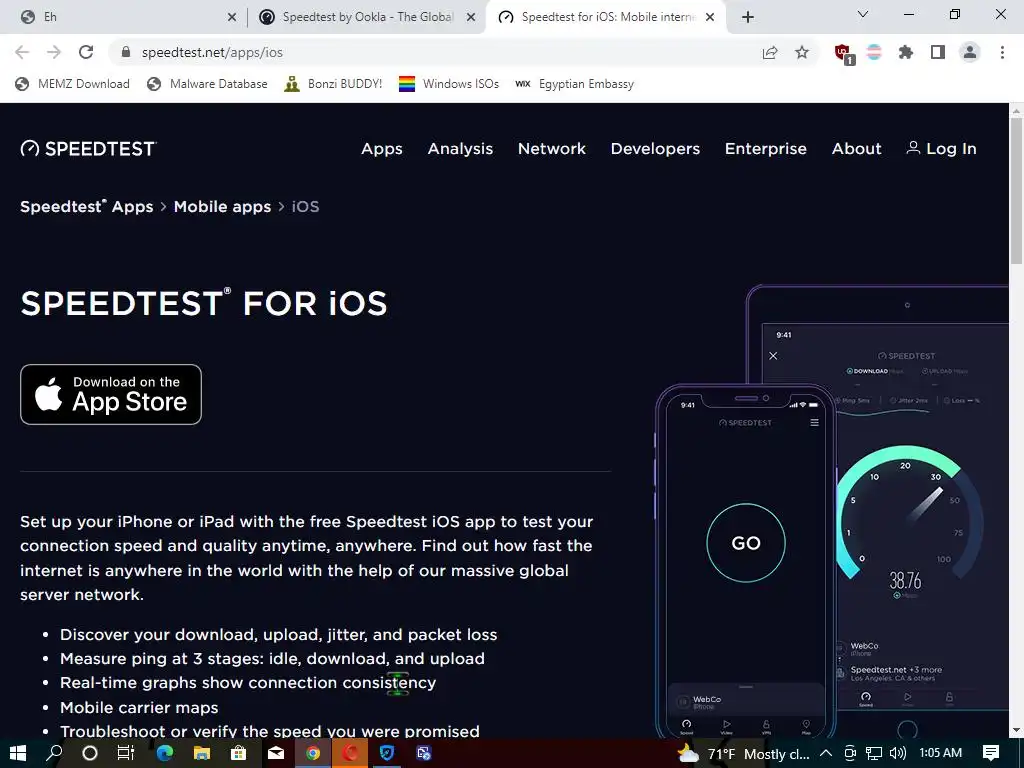This screenshot has width=1024, height=768.
Task: Close the Speedtest by Ookla tab
Action: pos(471,17)
